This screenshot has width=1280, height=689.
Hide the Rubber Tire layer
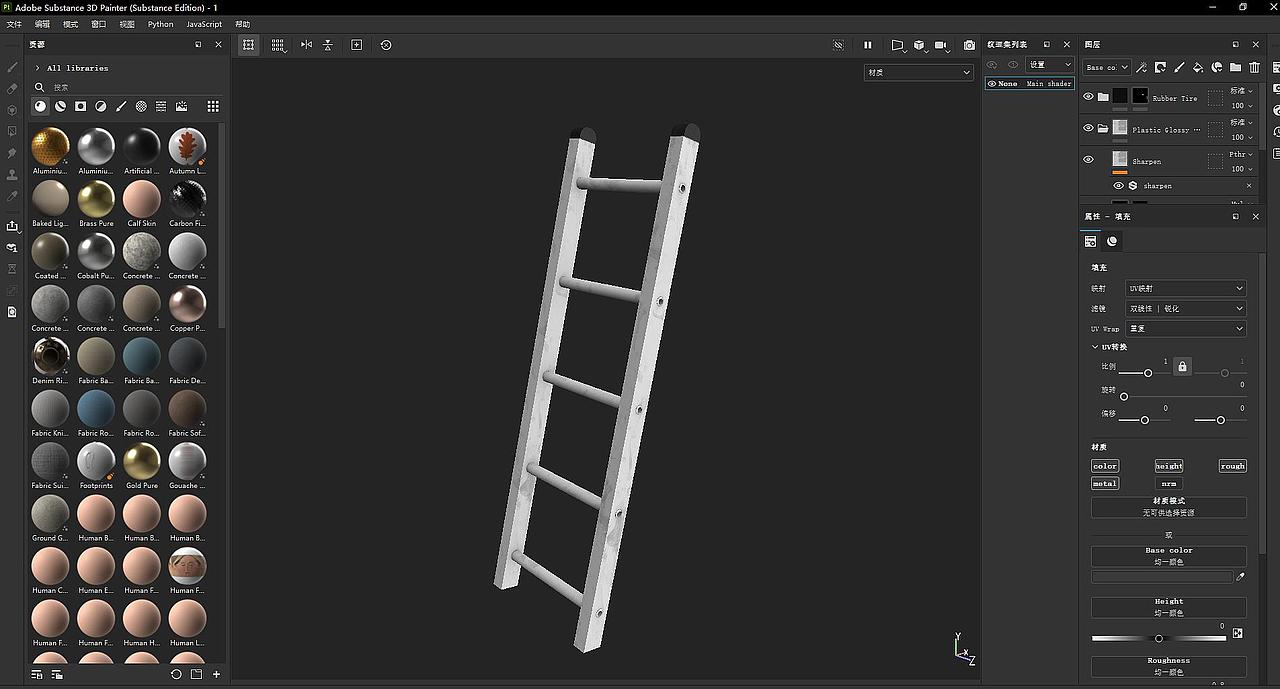1088,97
